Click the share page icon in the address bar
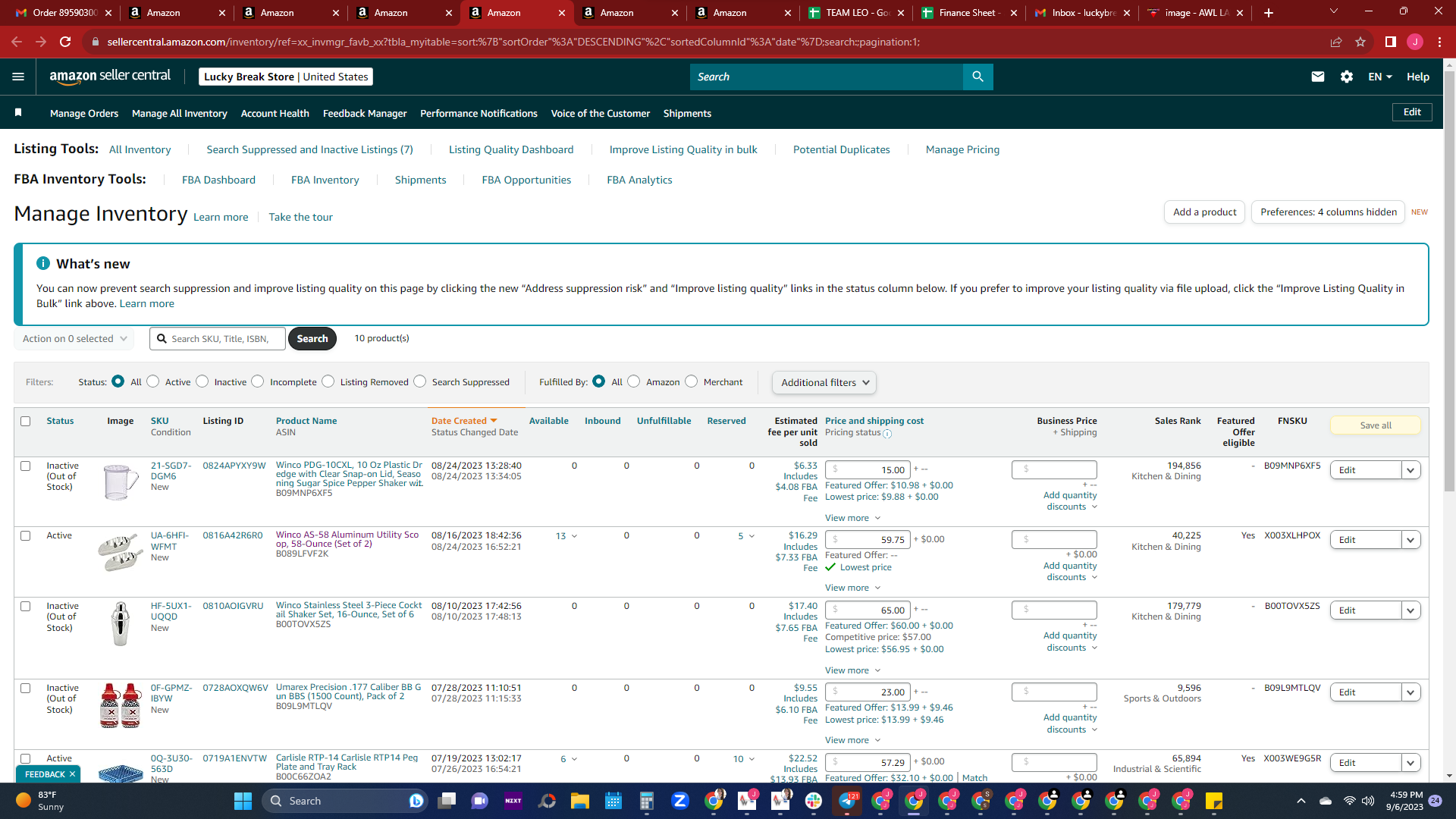Image resolution: width=1456 pixels, height=819 pixels. point(1336,42)
